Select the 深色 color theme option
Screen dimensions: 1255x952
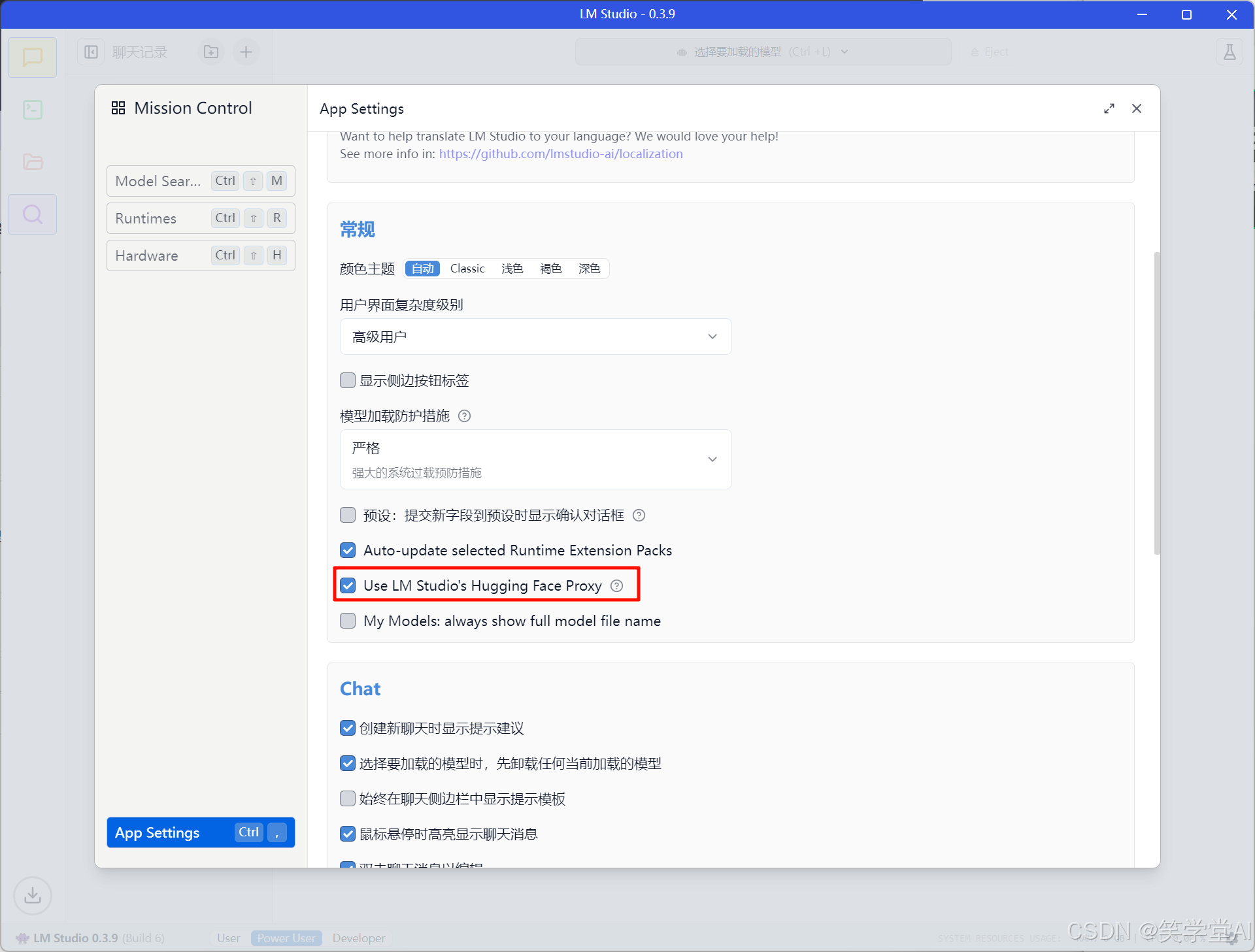588,269
